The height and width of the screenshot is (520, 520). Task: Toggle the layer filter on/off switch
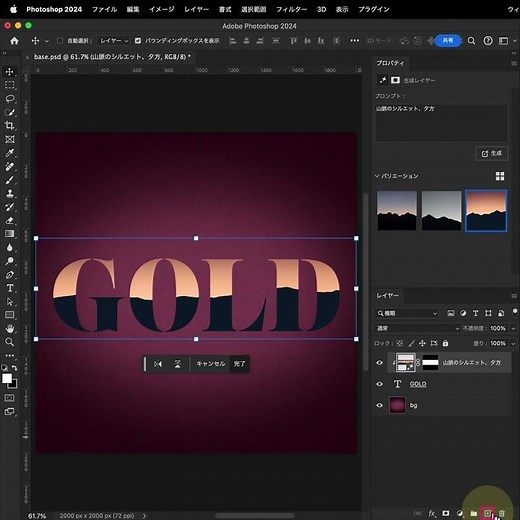coord(515,312)
